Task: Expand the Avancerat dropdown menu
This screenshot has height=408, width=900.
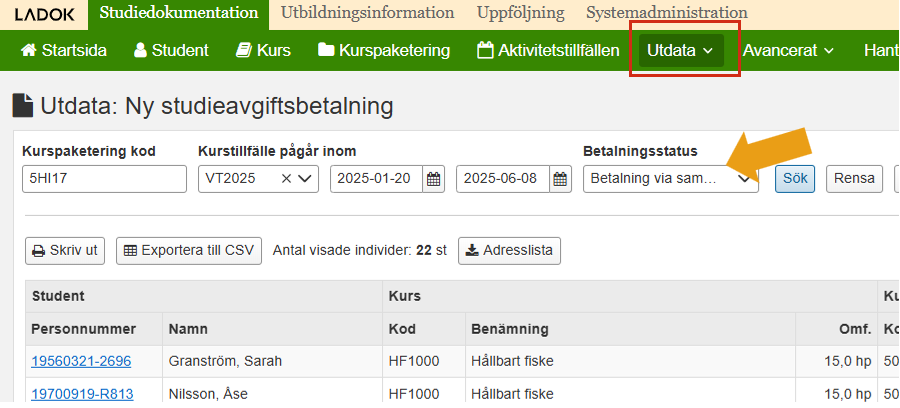Action: [x=788, y=50]
